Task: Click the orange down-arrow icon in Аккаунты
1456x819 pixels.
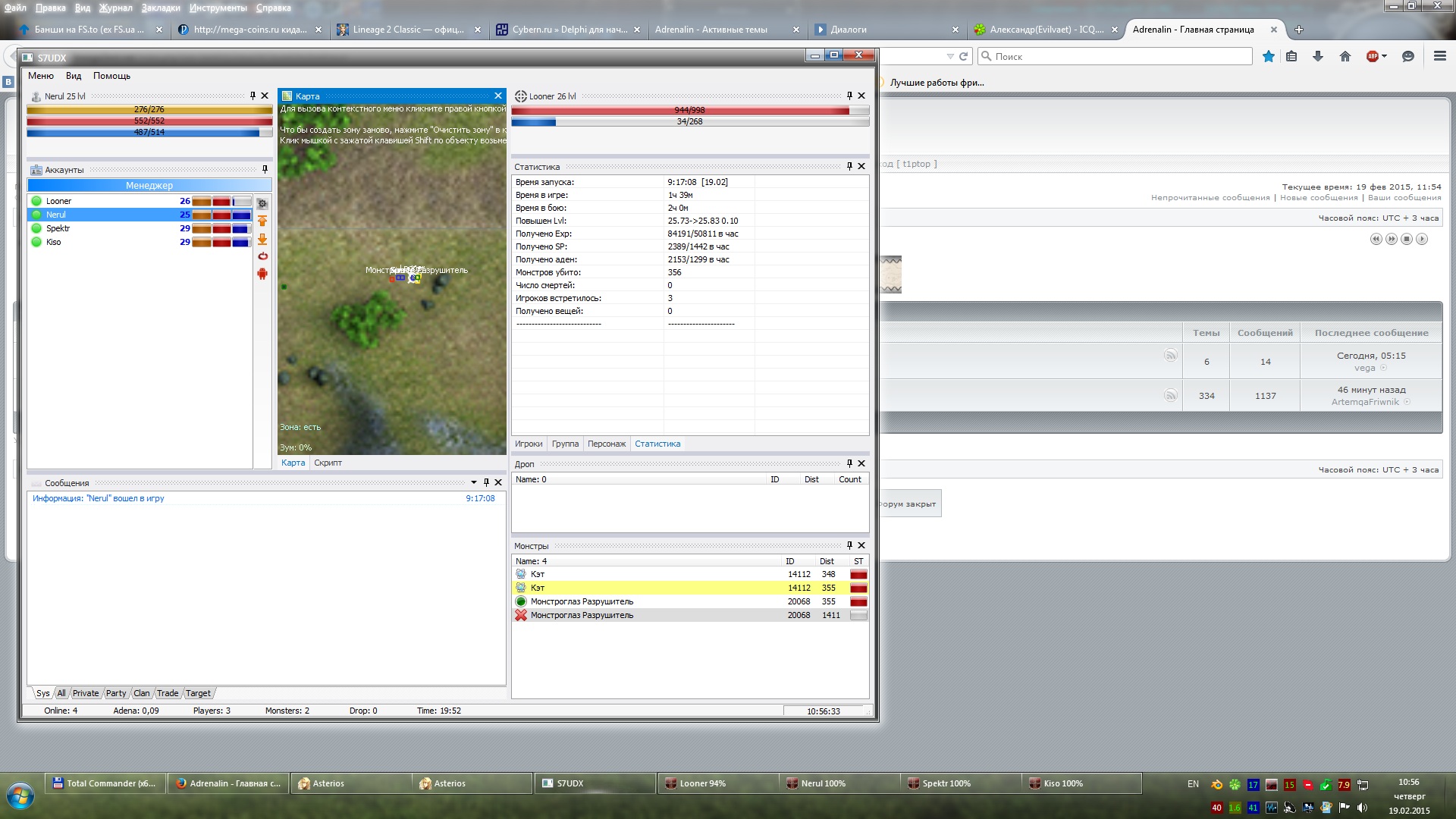Action: (x=262, y=239)
